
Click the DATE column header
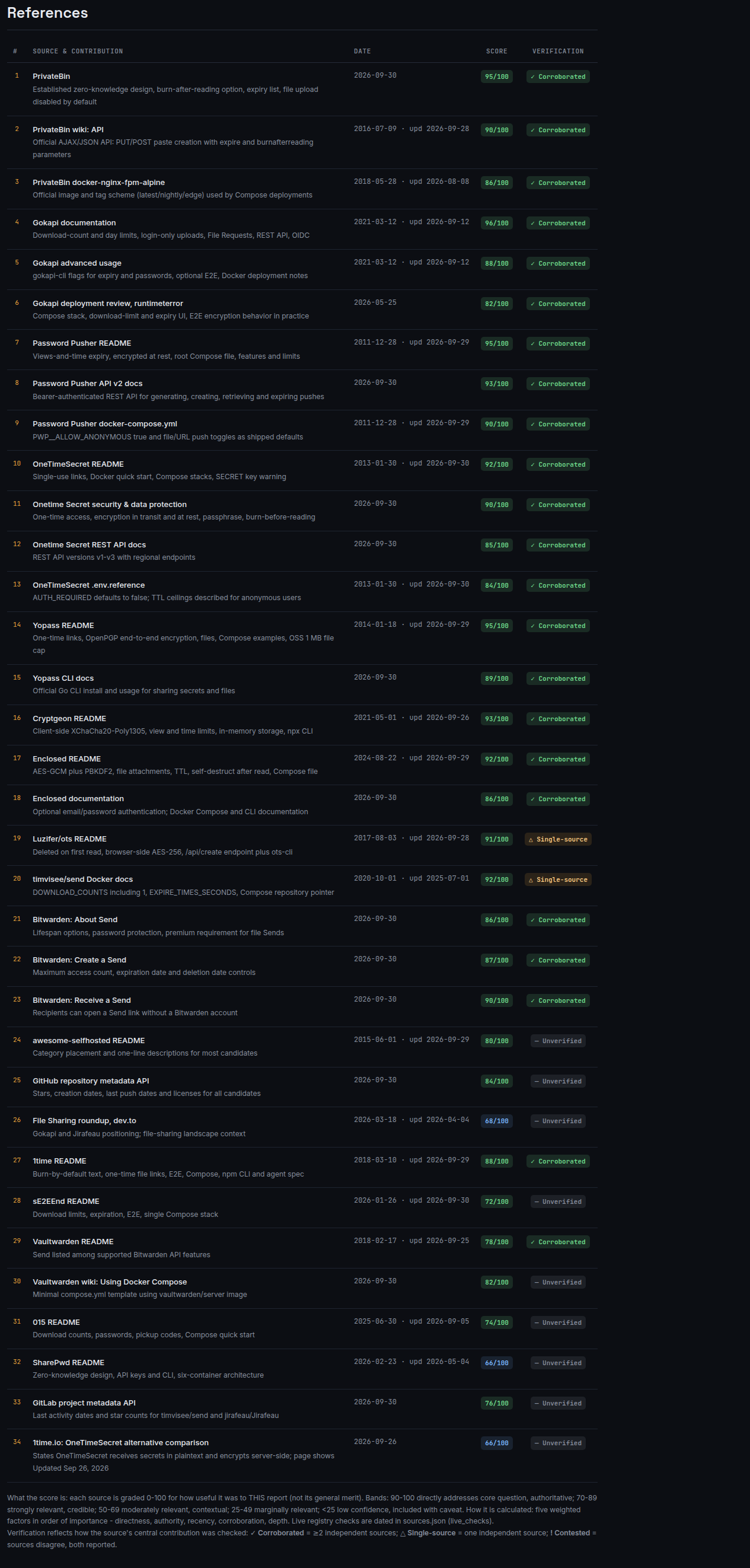point(362,51)
